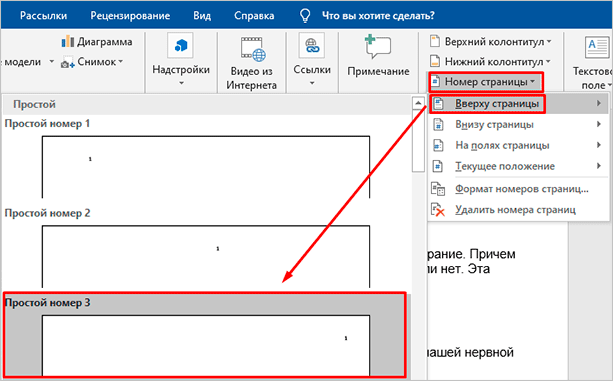Open the Снимок dropdown arrow

pyautogui.click(x=120, y=62)
